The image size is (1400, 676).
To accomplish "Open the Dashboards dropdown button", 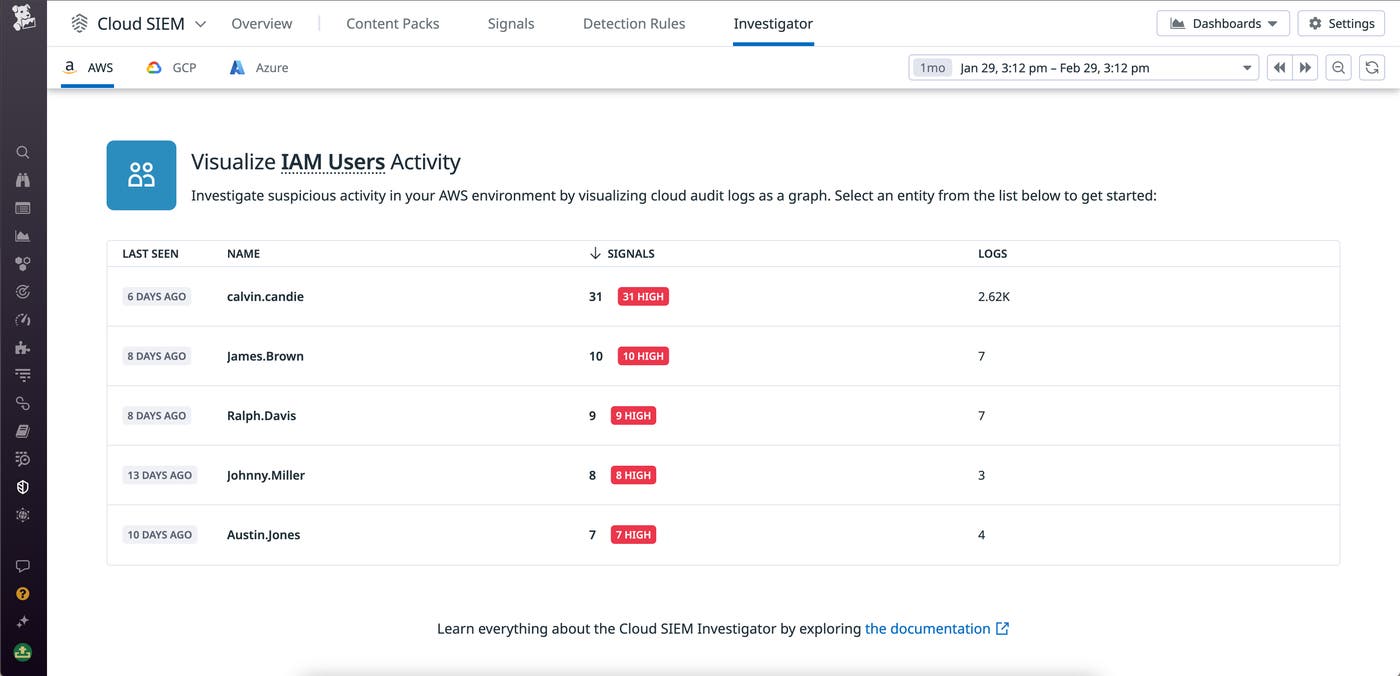I will click(1222, 23).
